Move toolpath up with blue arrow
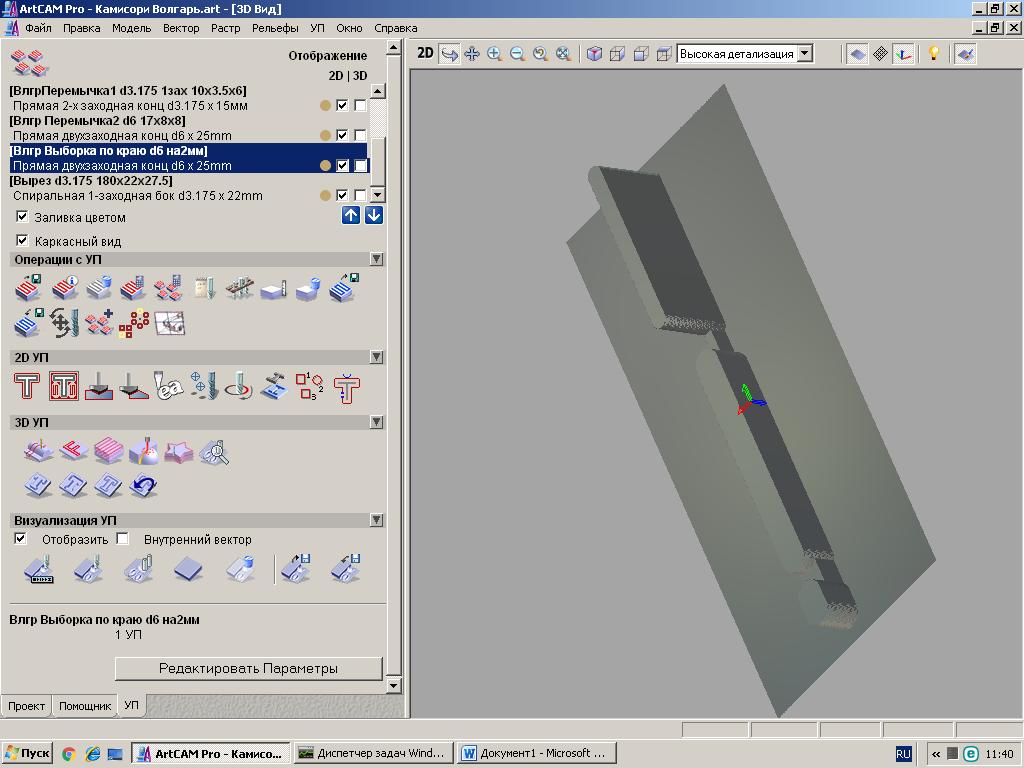This screenshot has width=1024, height=768. (351, 215)
